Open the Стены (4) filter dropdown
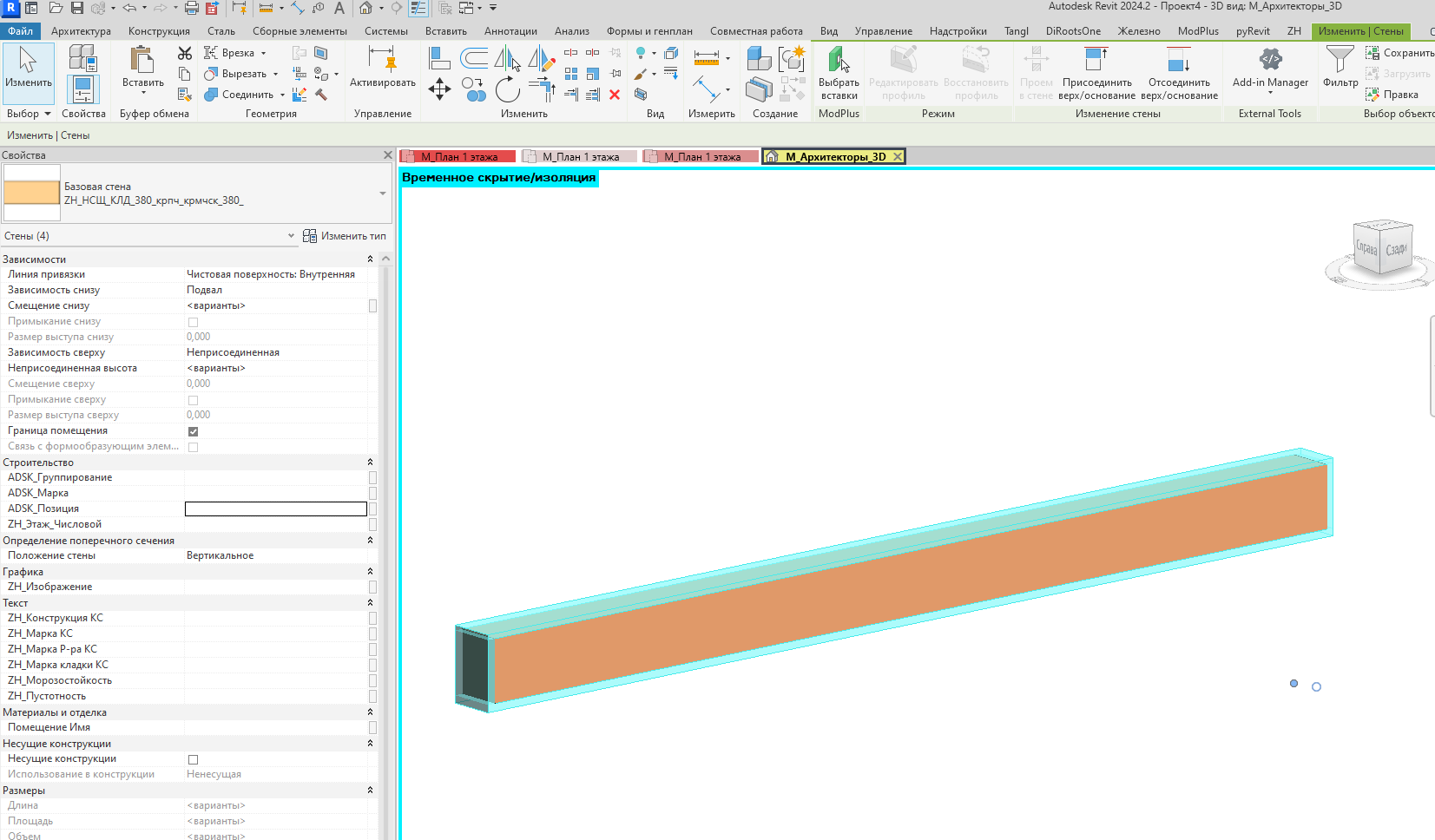 (x=292, y=236)
